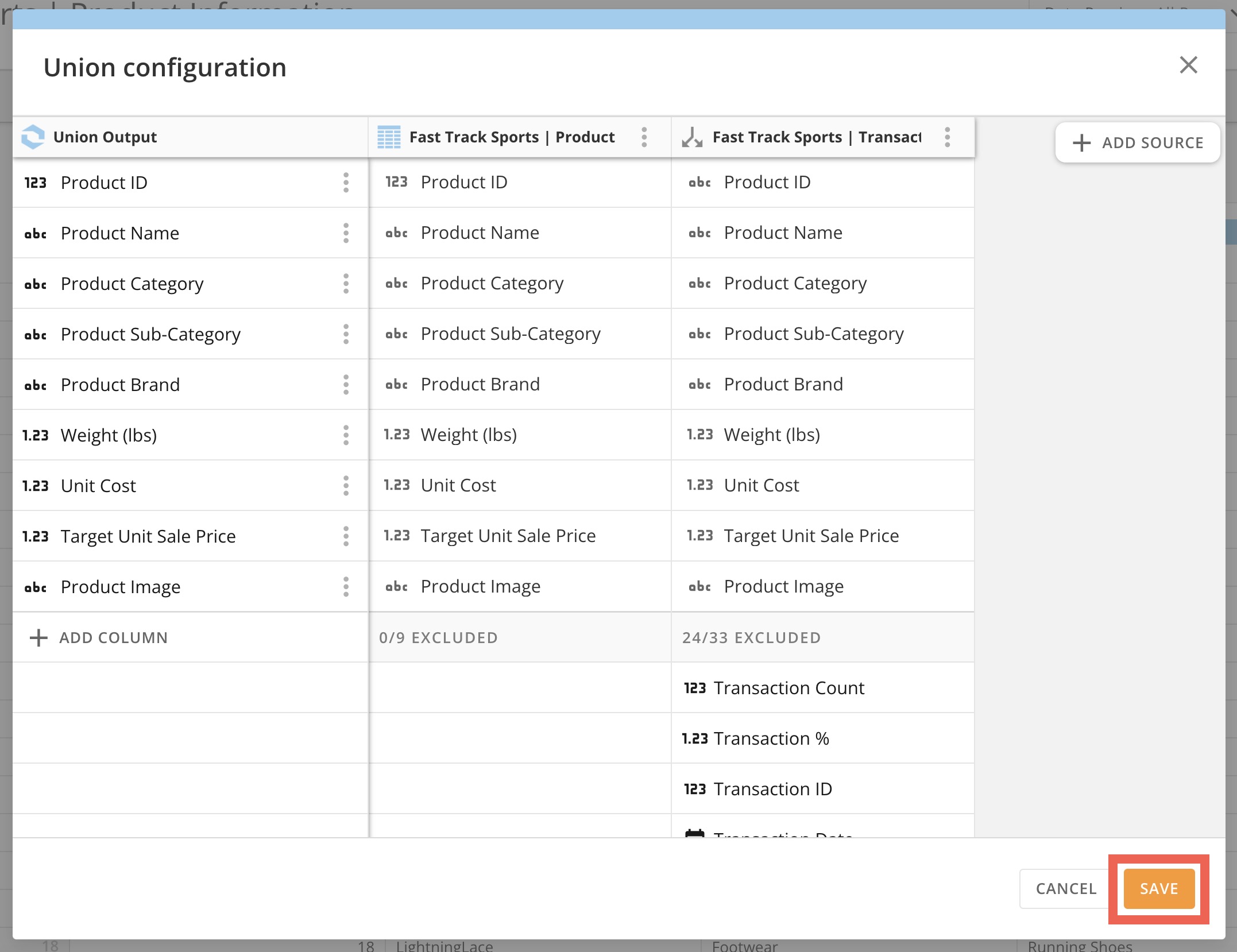Select excluded Transaction Count column
The width and height of the screenshot is (1237, 952).
click(x=788, y=688)
